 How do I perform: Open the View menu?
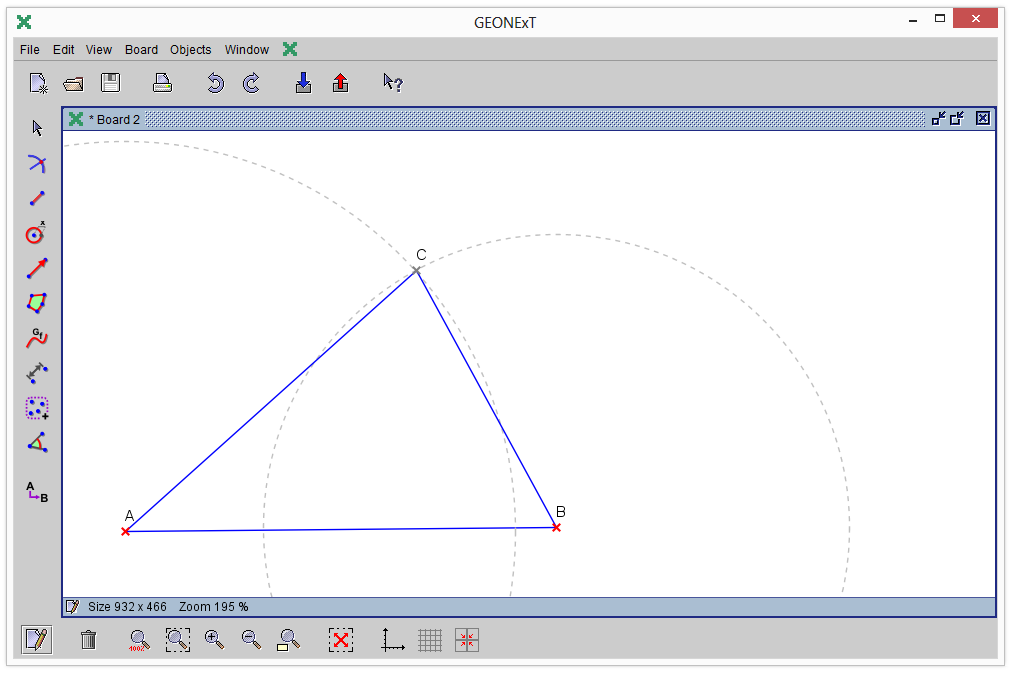click(99, 50)
